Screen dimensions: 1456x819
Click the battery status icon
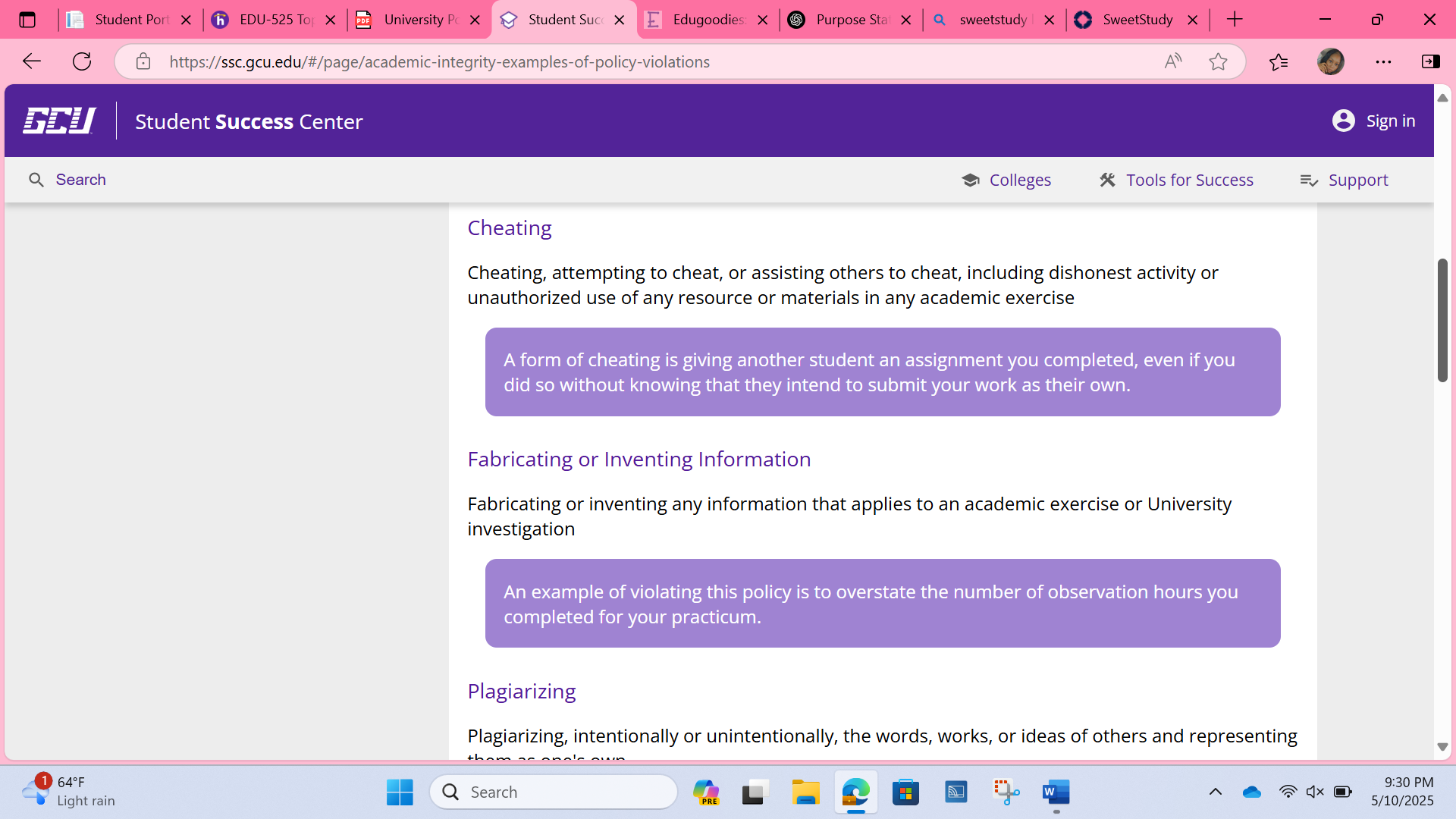coord(1342,792)
